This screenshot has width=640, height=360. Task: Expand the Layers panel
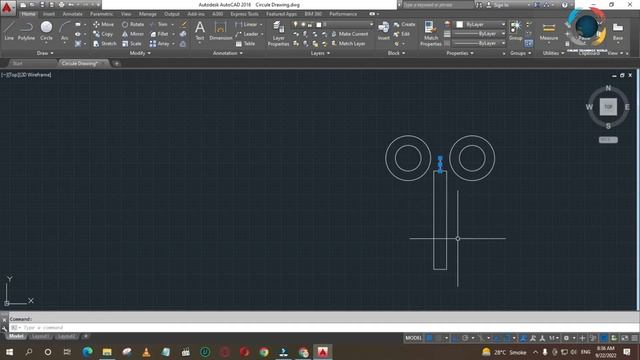tap(320, 53)
